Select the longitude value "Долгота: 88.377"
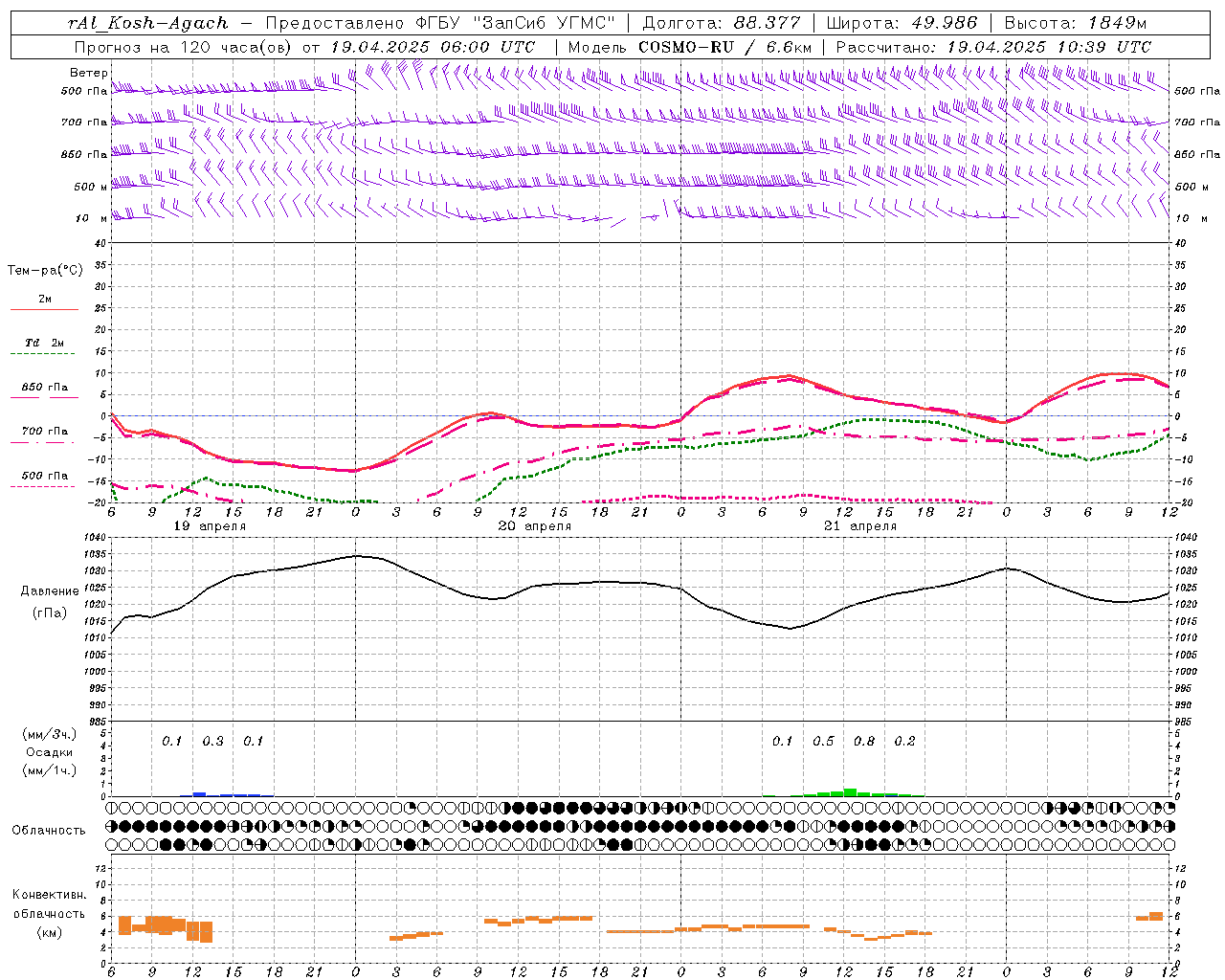The height and width of the screenshot is (980, 1225). pyautogui.click(x=722, y=24)
